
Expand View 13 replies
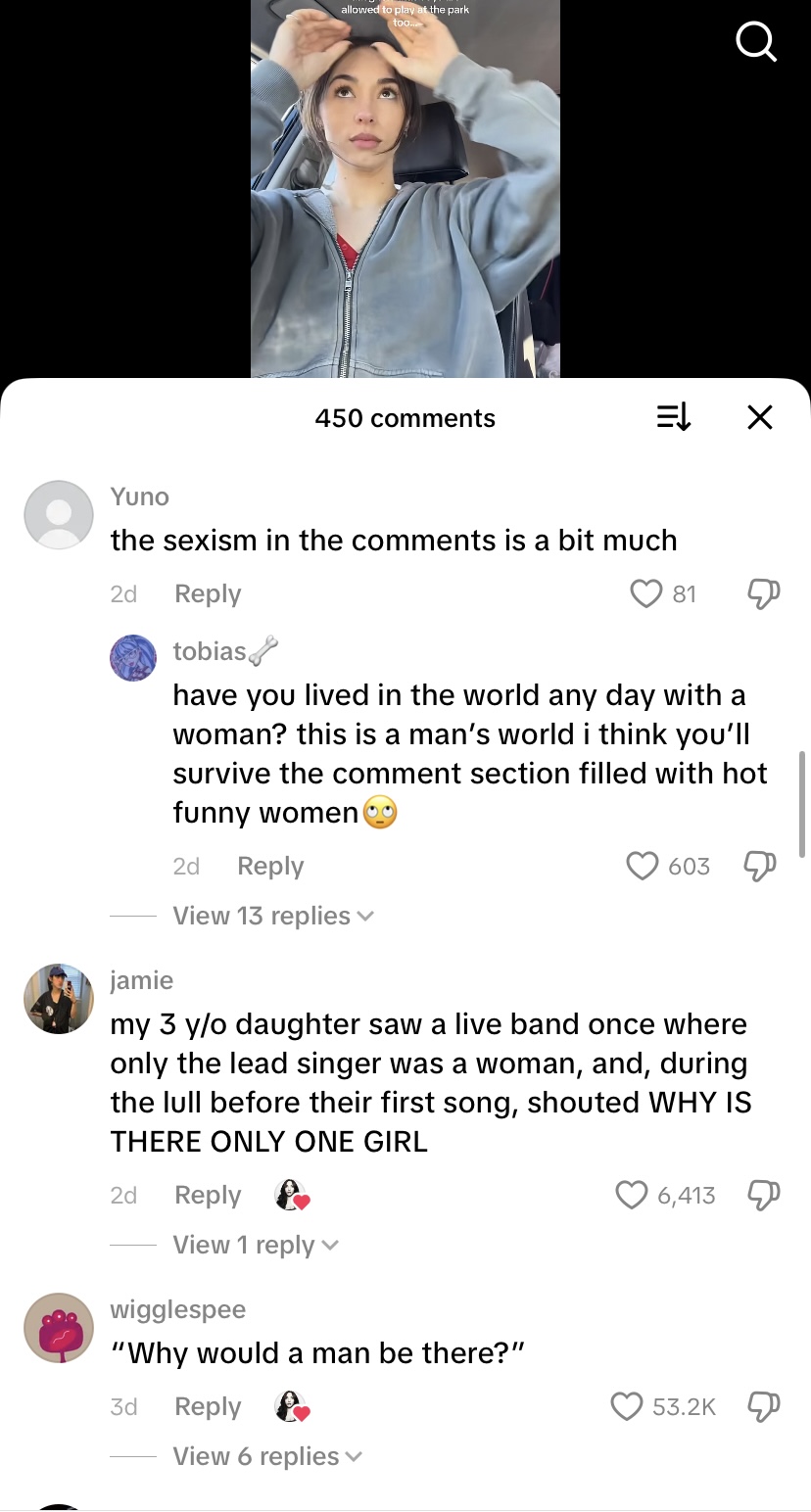pyautogui.click(x=272, y=916)
